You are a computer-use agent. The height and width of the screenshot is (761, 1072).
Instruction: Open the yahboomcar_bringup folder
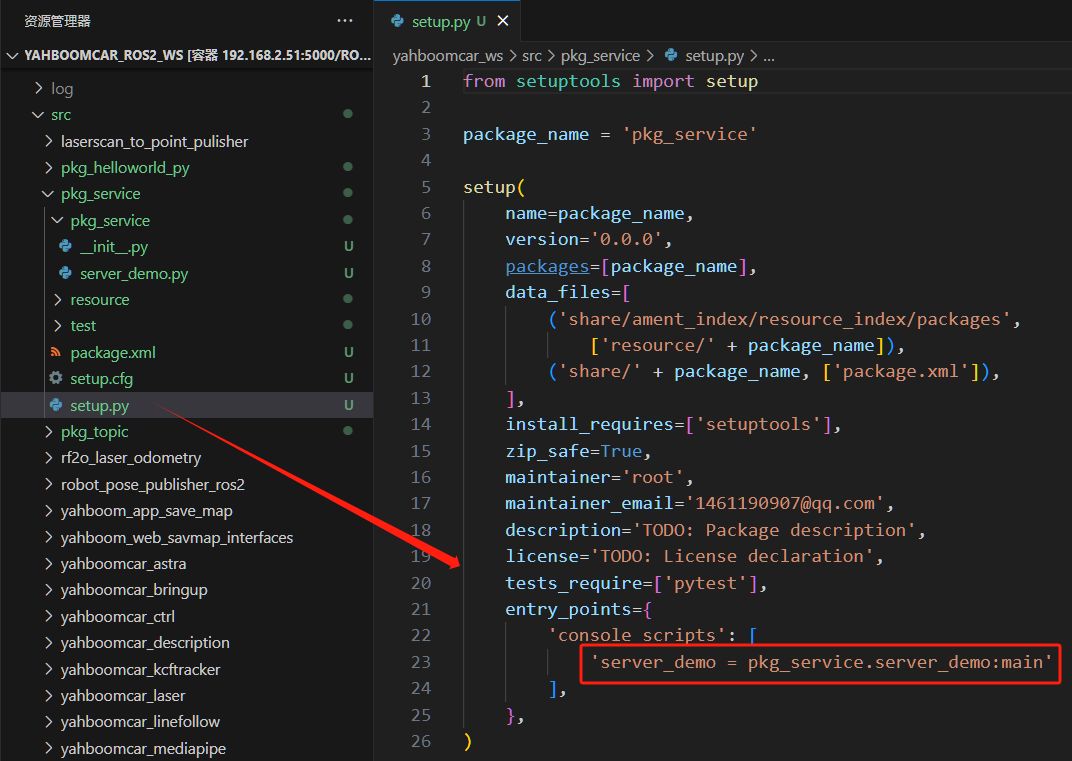tap(134, 590)
